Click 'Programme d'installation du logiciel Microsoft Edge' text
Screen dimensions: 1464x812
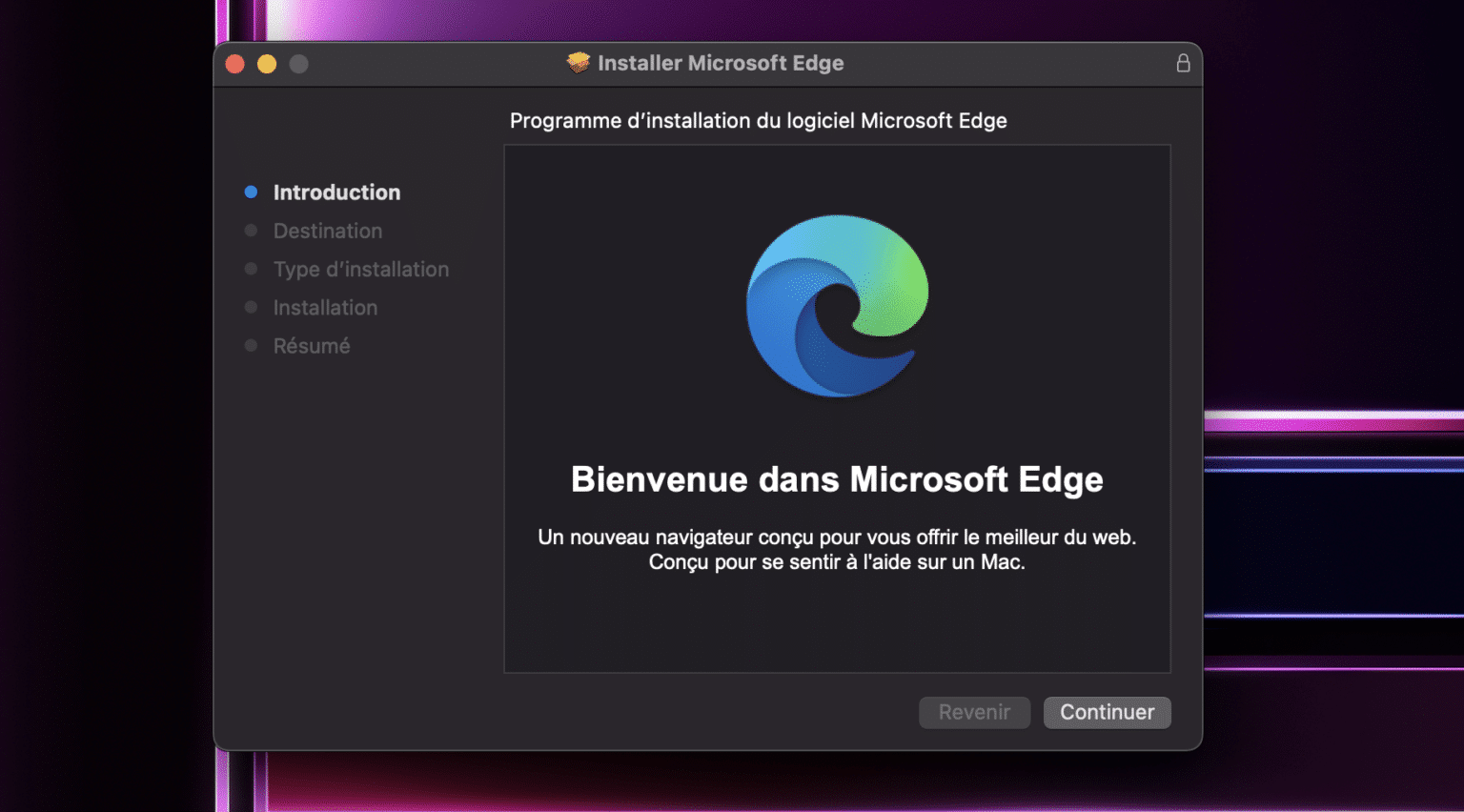[758, 121]
